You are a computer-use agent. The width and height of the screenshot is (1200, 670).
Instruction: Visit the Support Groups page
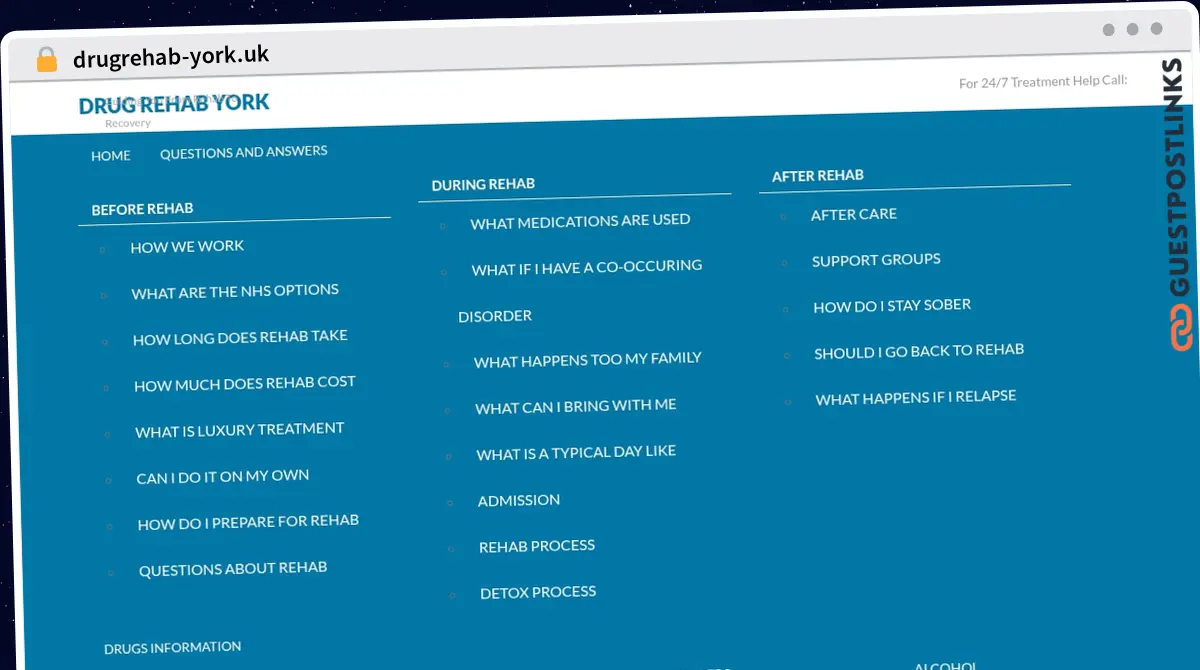(x=876, y=260)
